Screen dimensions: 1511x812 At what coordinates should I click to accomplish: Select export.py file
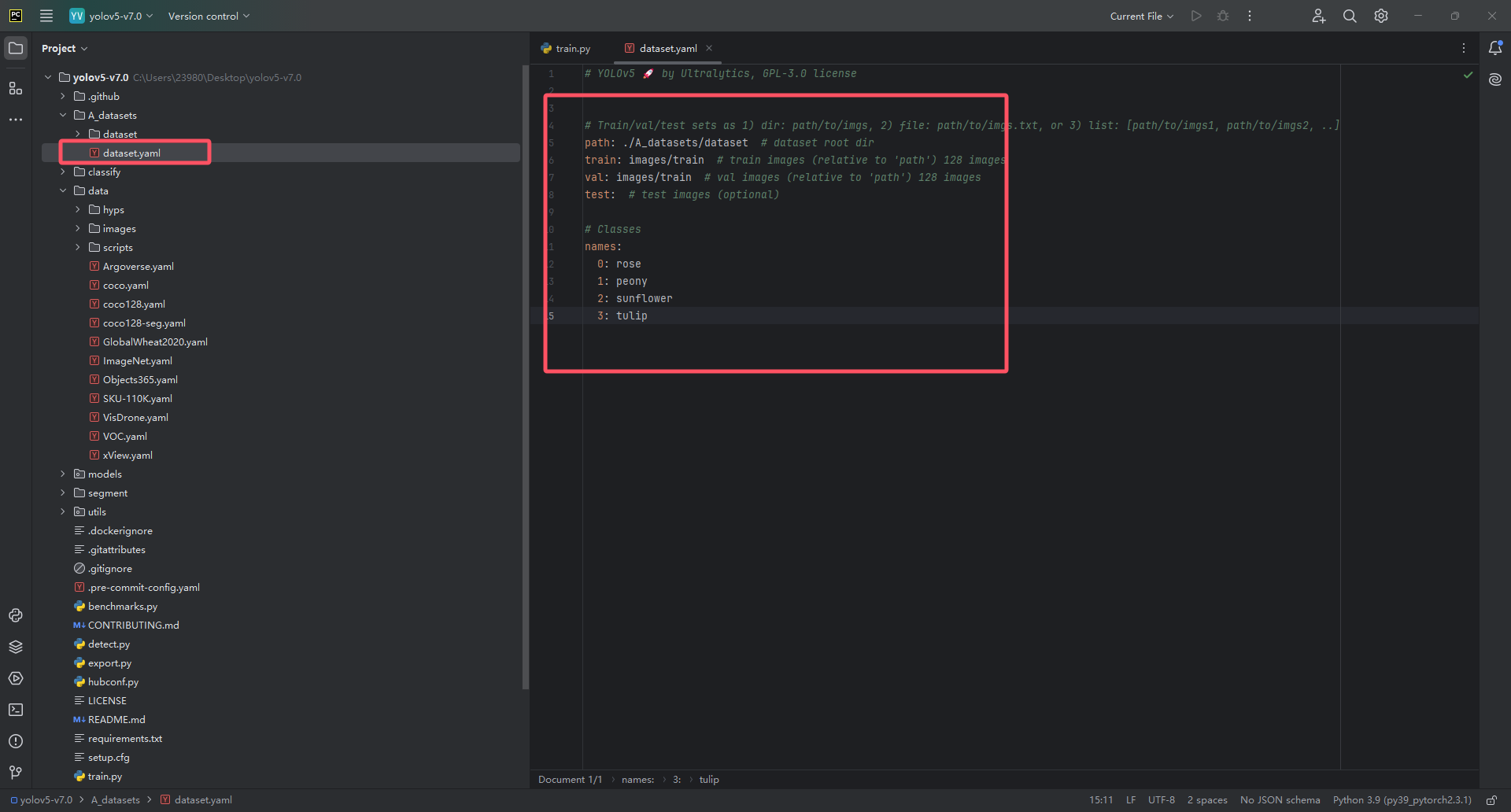pos(109,663)
